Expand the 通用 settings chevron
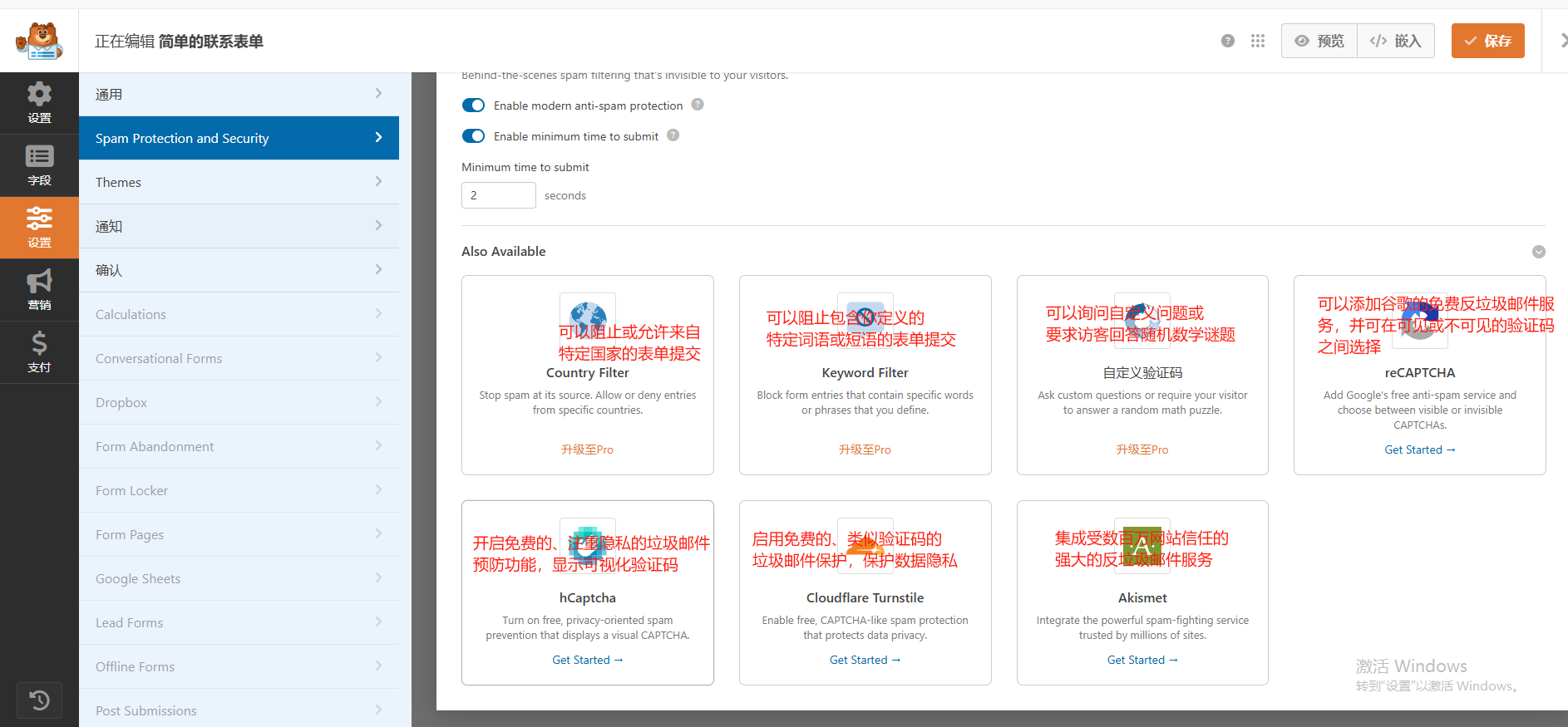 (x=378, y=94)
